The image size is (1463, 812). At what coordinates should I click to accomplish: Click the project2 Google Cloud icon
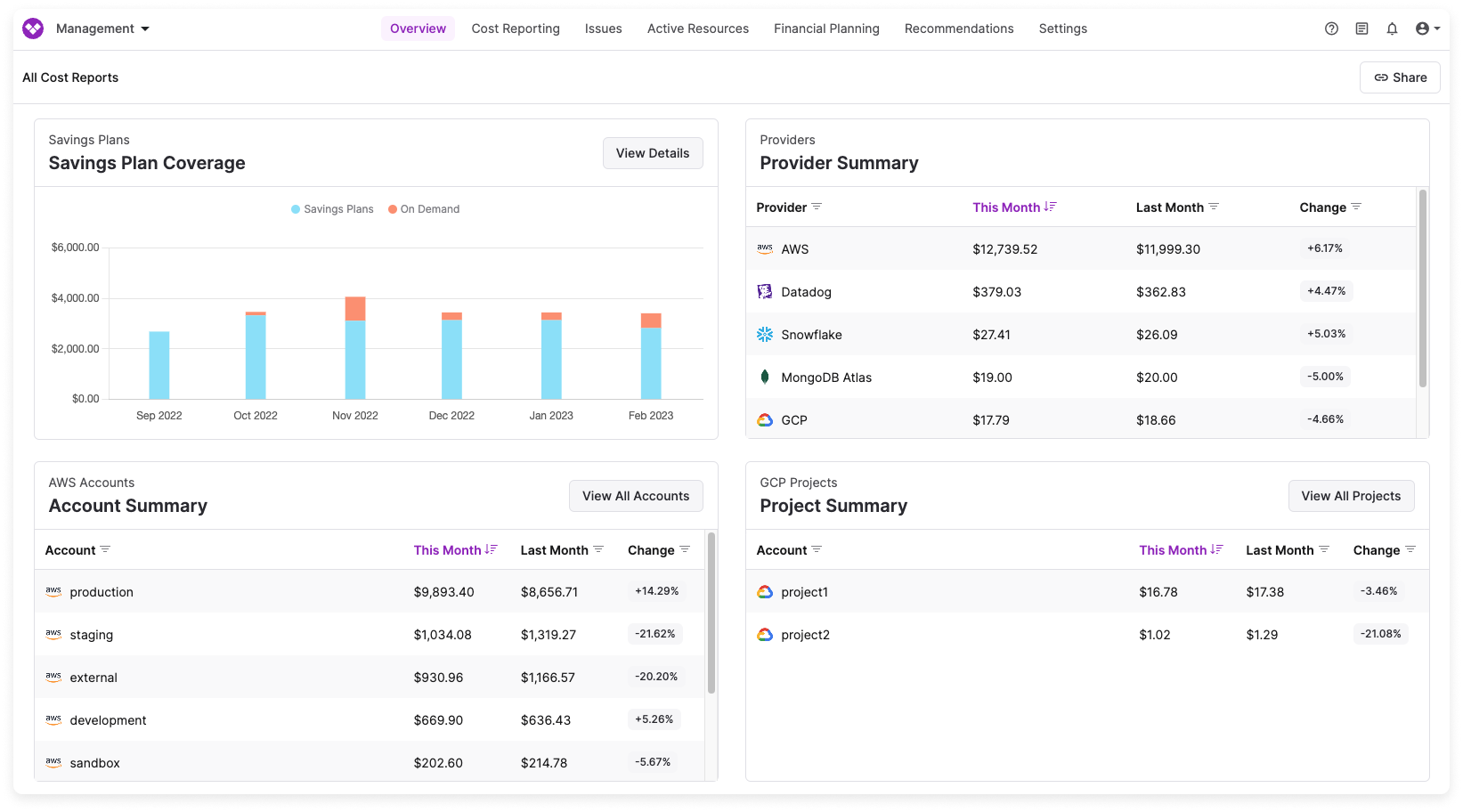pos(765,635)
